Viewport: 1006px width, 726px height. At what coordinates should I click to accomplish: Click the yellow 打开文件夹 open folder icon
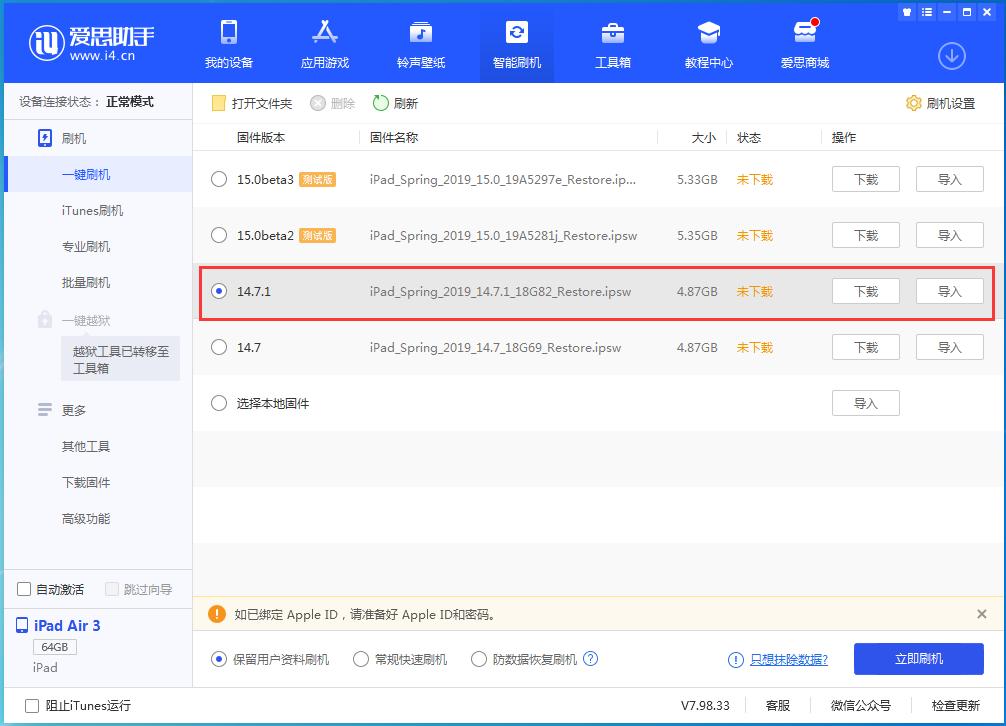[219, 102]
